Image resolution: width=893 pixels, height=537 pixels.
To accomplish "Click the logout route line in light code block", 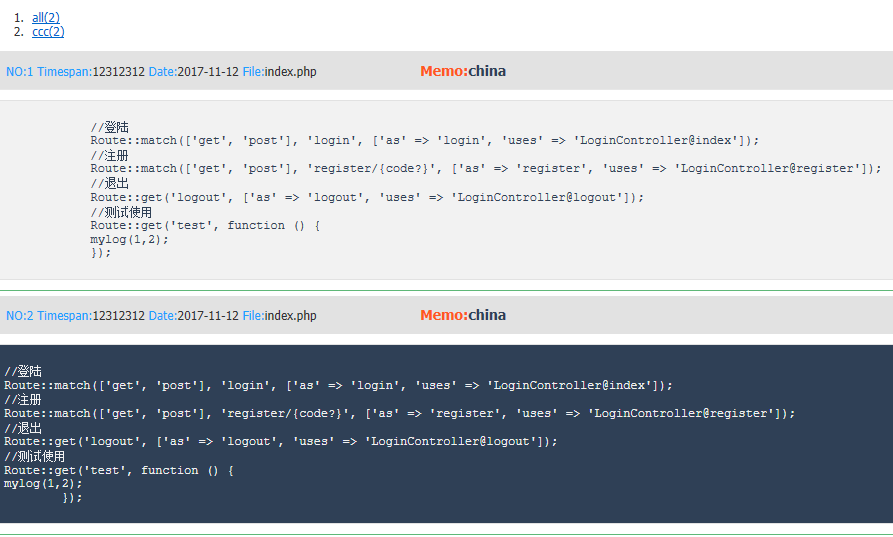I will click(x=367, y=197).
